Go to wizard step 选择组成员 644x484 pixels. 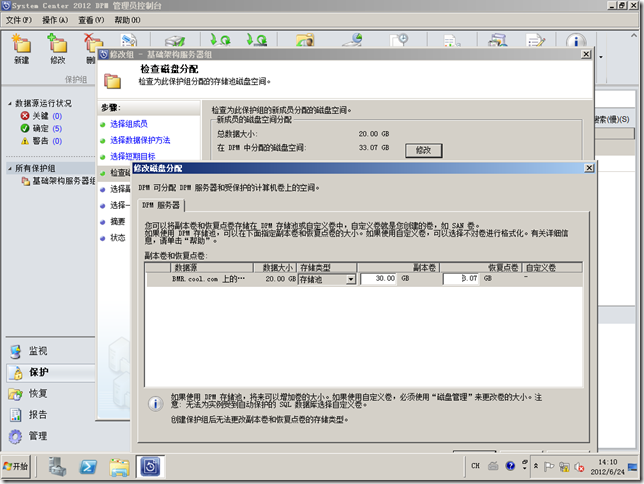[x=129, y=124]
